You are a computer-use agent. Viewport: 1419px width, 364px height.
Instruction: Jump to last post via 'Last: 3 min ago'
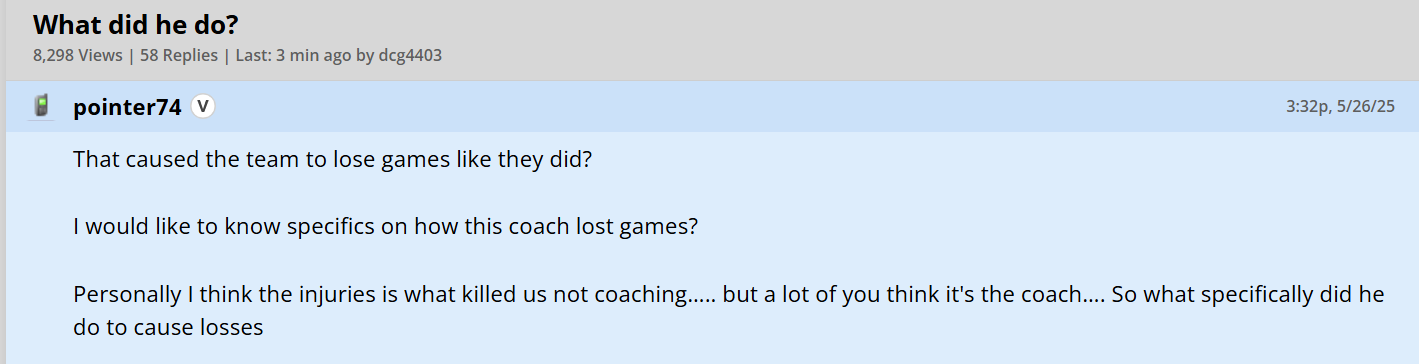[x=293, y=55]
